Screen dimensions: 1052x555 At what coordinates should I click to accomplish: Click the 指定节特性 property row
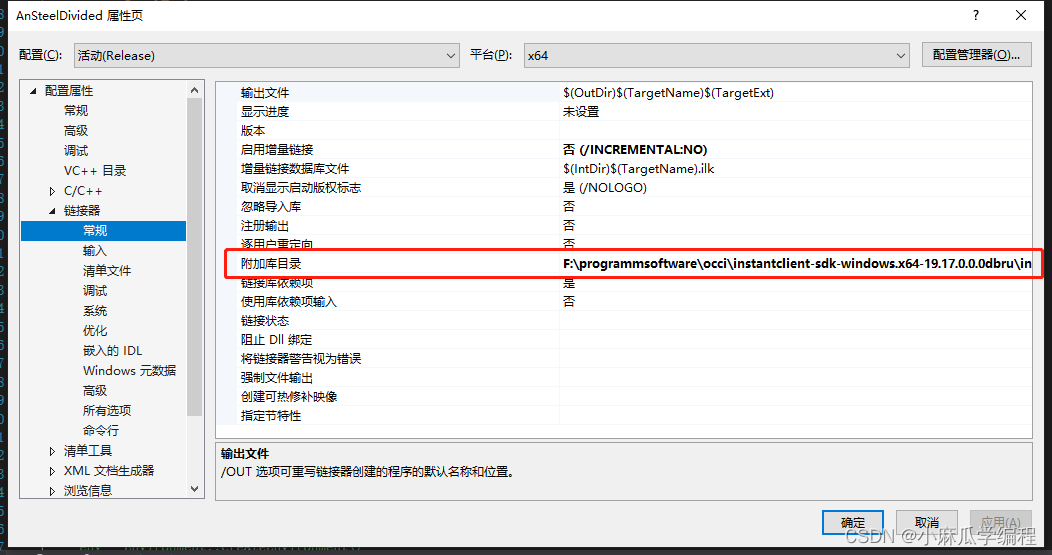pyautogui.click(x=623, y=416)
